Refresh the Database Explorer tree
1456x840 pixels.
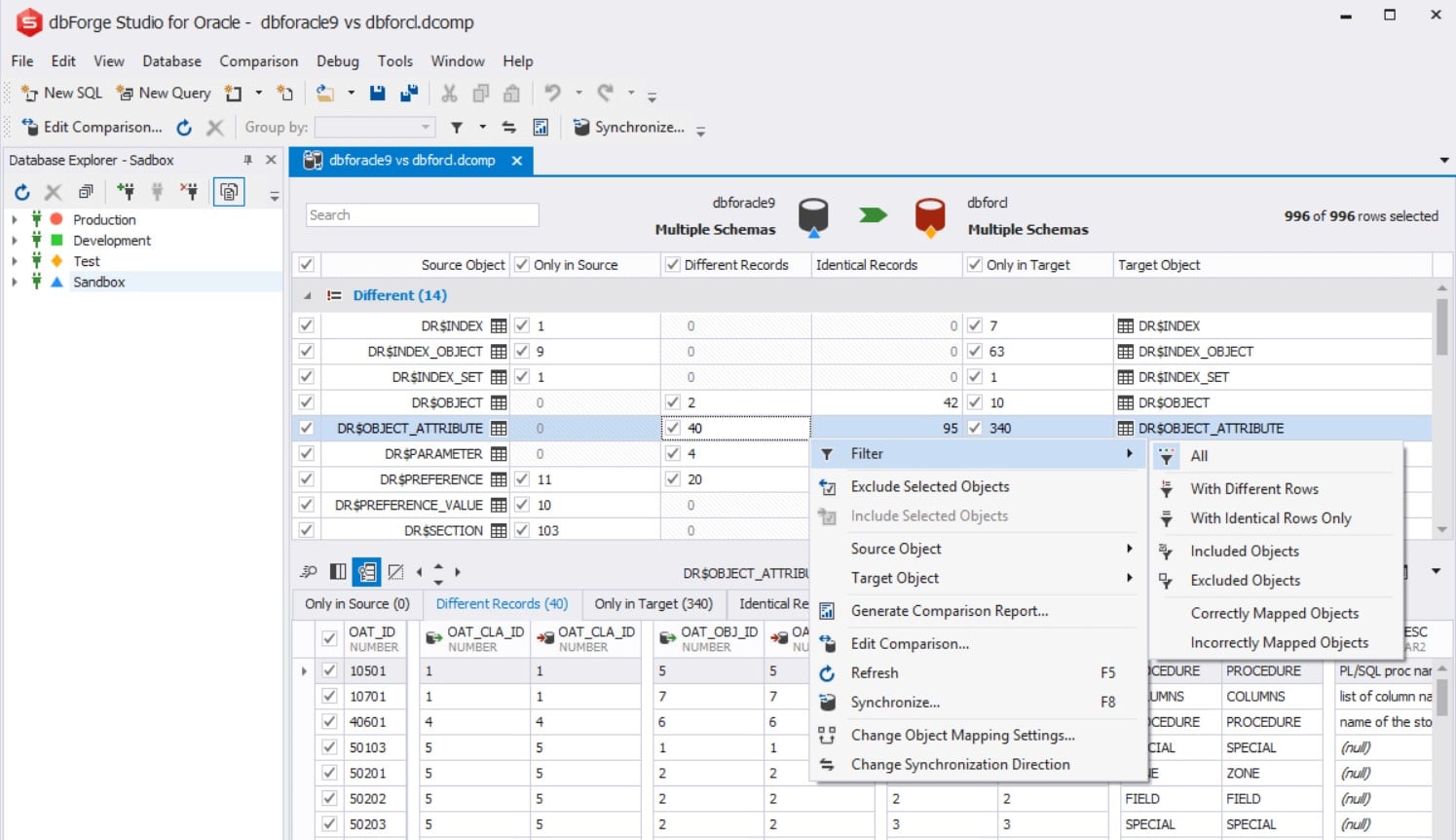pos(22,192)
